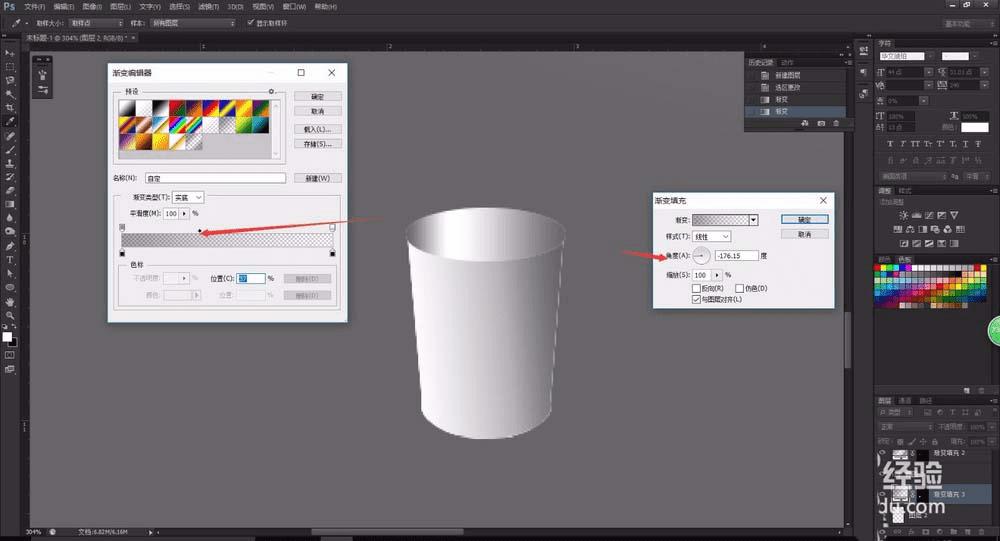Viewport: 1000px width, 541px height.
Task: Expand the gradient preview picker arrow
Action: (753, 219)
